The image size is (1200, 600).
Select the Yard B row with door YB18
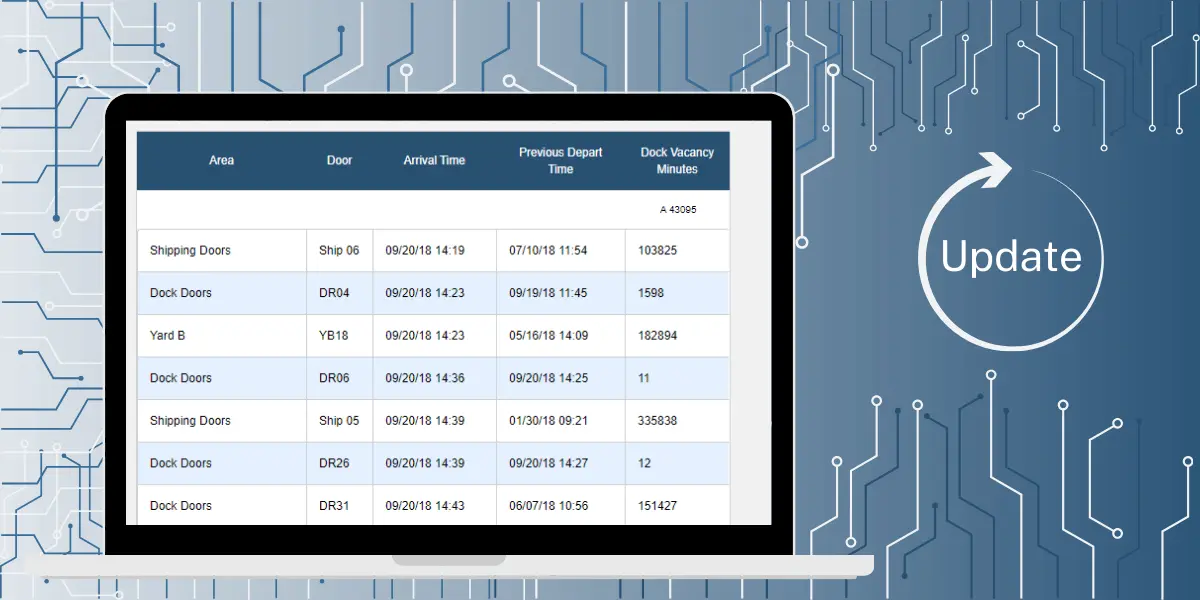pos(339,336)
